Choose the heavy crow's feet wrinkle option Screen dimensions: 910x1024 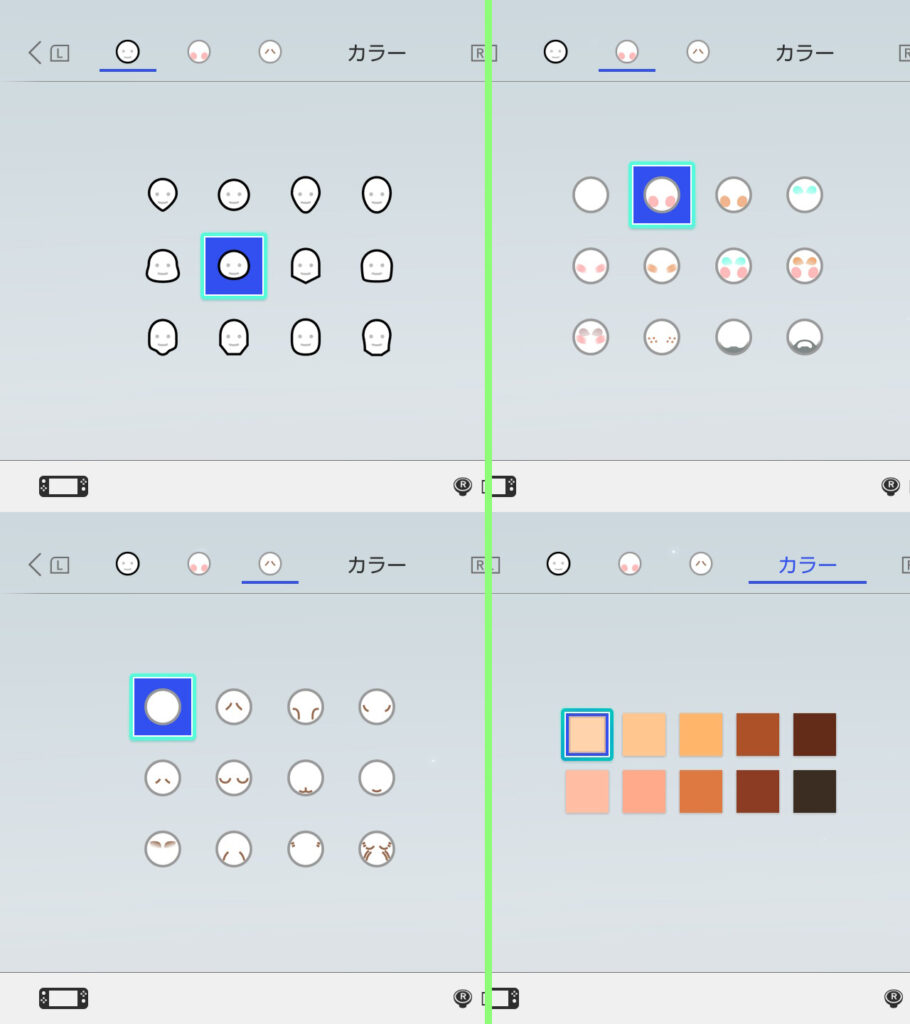377,849
